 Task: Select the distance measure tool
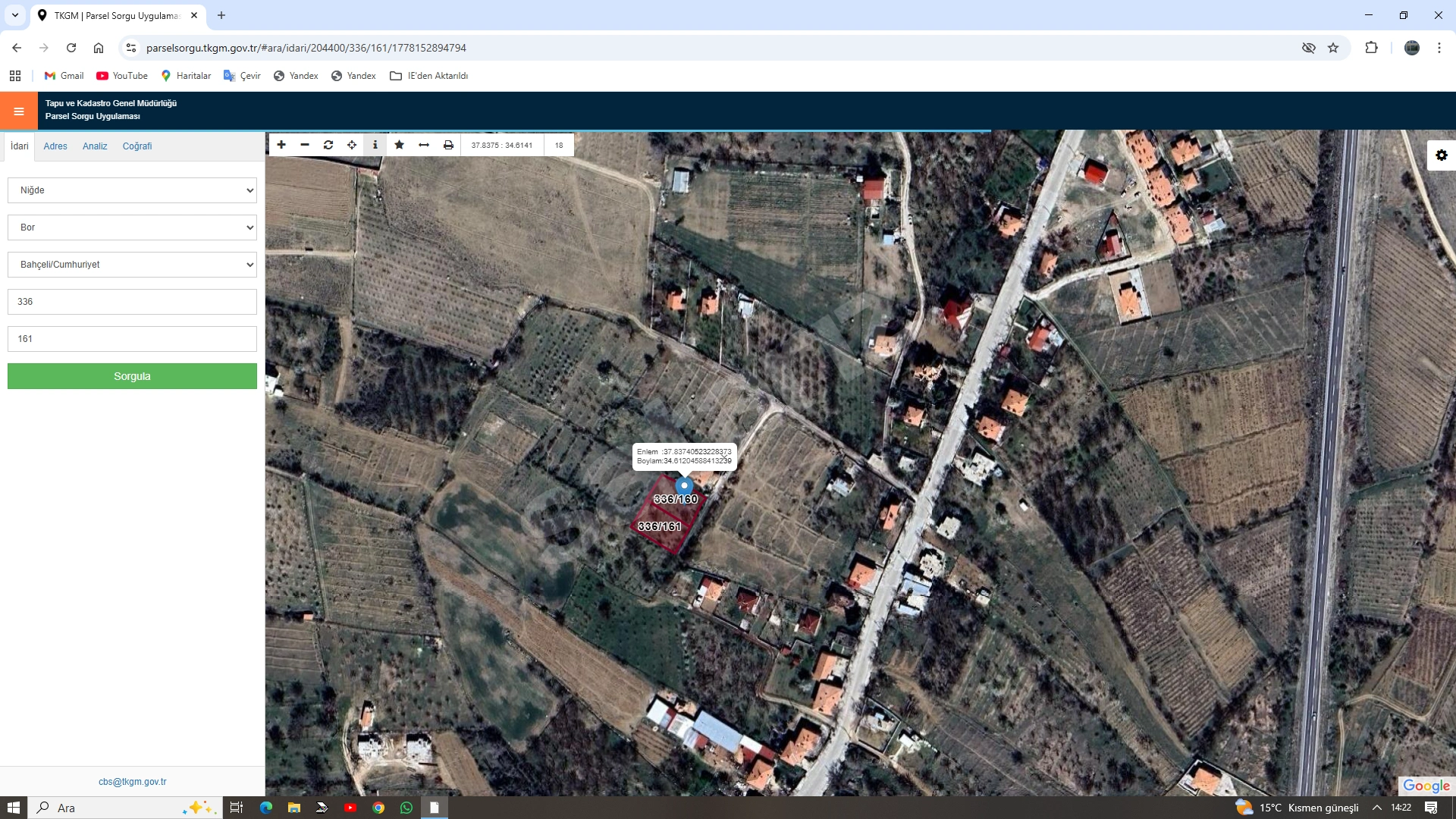[424, 145]
